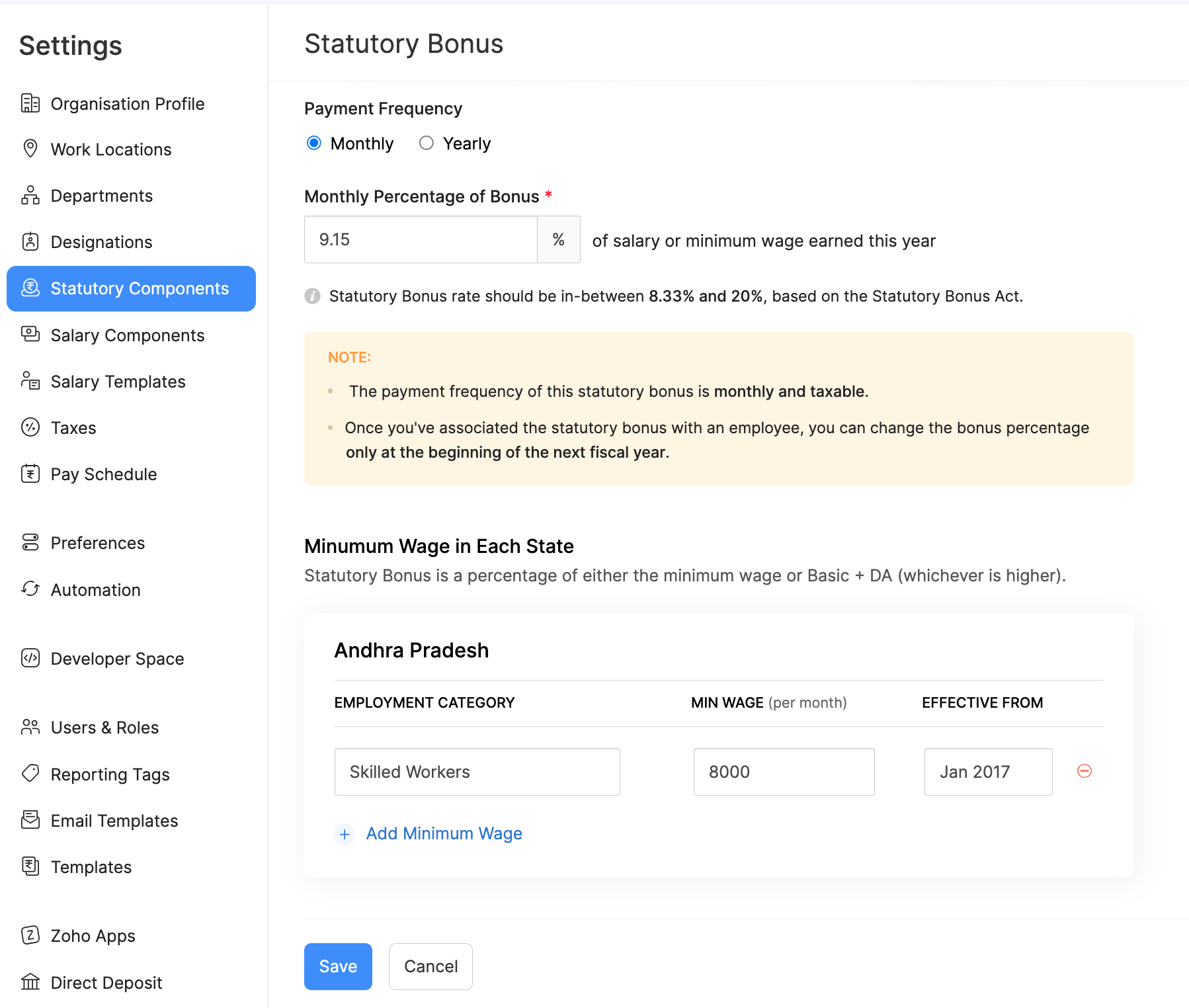The image size is (1189, 1008).
Task: Save the statutory bonus settings
Action: pos(338,966)
